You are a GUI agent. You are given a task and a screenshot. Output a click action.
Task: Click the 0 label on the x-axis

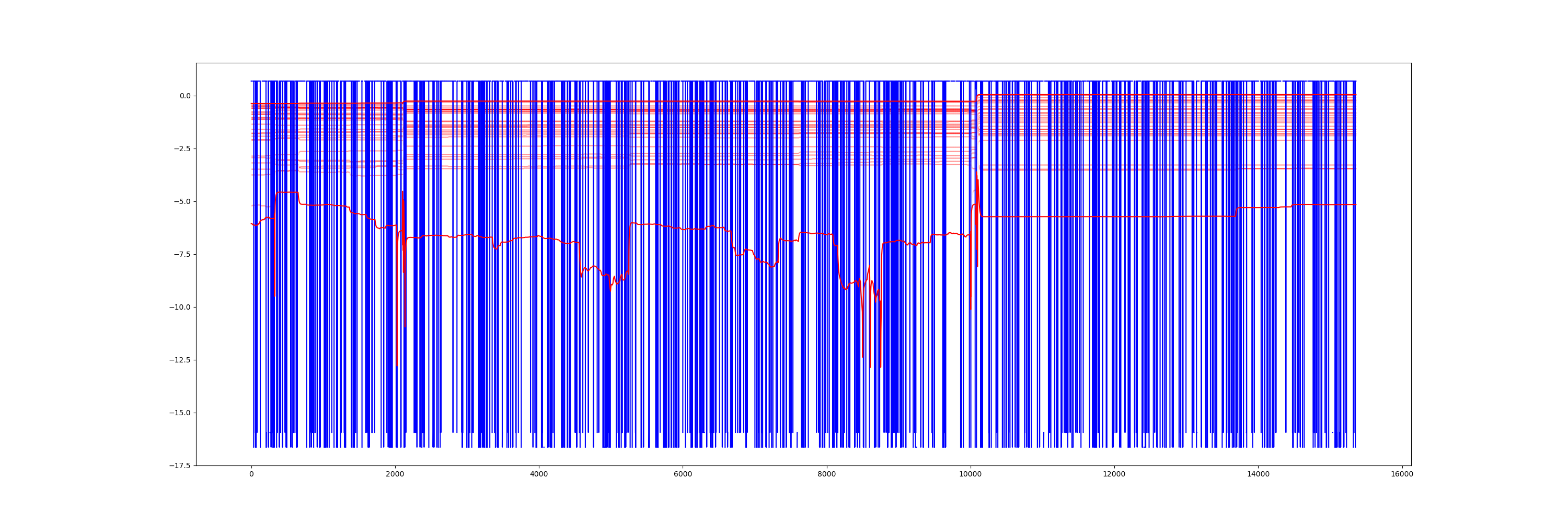pos(251,474)
